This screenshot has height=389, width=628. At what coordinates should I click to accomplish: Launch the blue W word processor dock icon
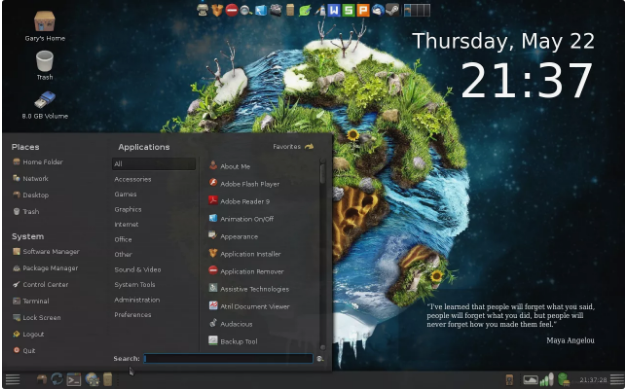pyautogui.click(x=334, y=10)
